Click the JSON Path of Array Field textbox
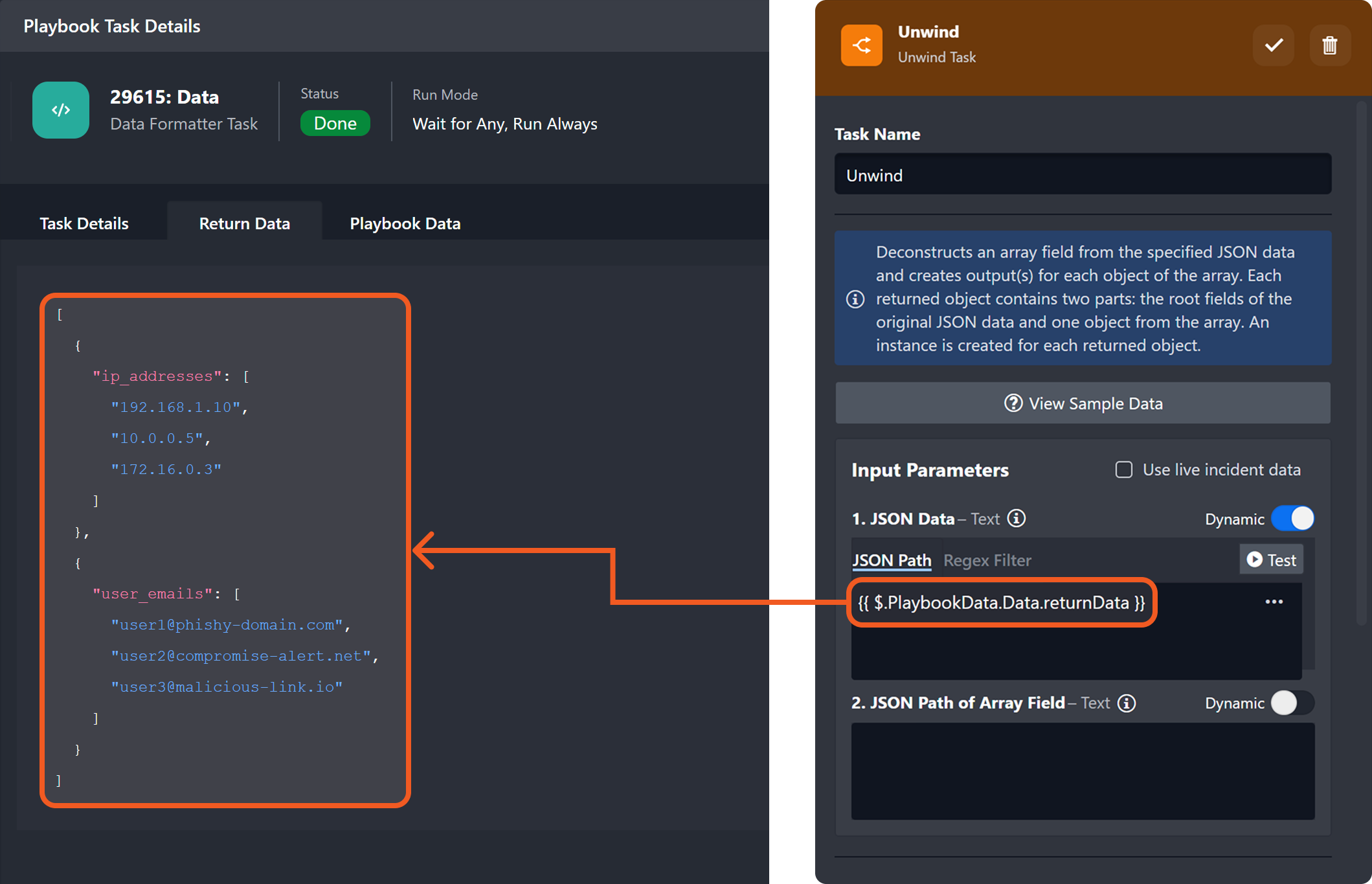 1083,771
